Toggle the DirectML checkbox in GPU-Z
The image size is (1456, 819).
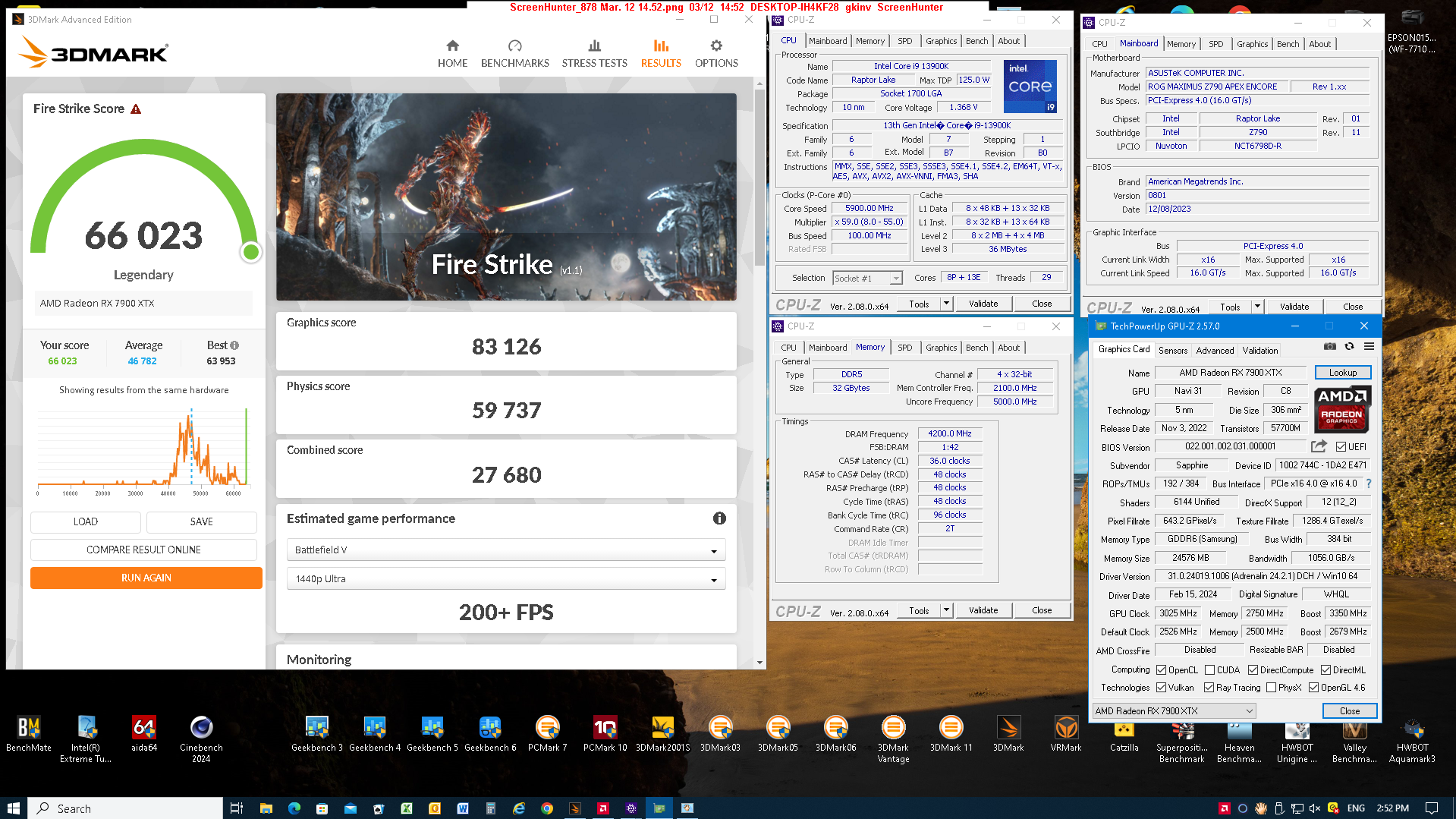coord(1325,670)
